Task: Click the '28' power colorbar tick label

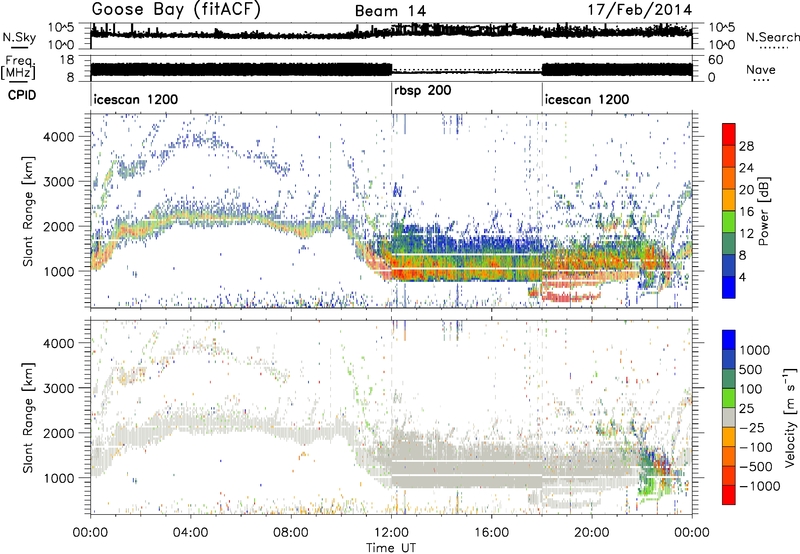Action: pyautogui.click(x=746, y=146)
